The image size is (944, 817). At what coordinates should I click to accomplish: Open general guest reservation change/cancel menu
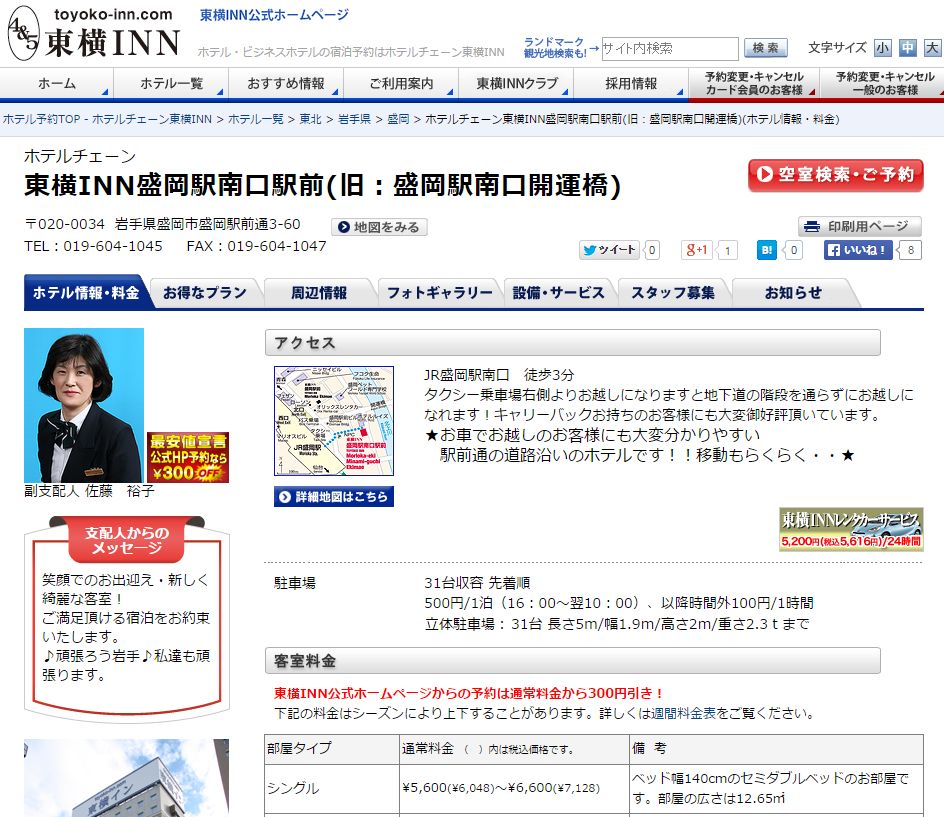coord(884,83)
